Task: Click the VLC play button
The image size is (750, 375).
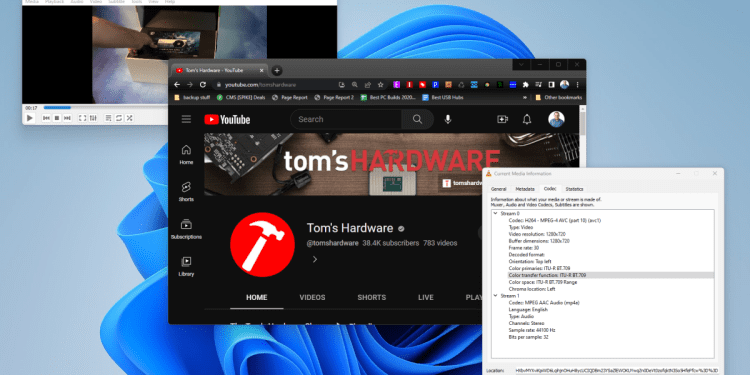Action: click(30, 118)
